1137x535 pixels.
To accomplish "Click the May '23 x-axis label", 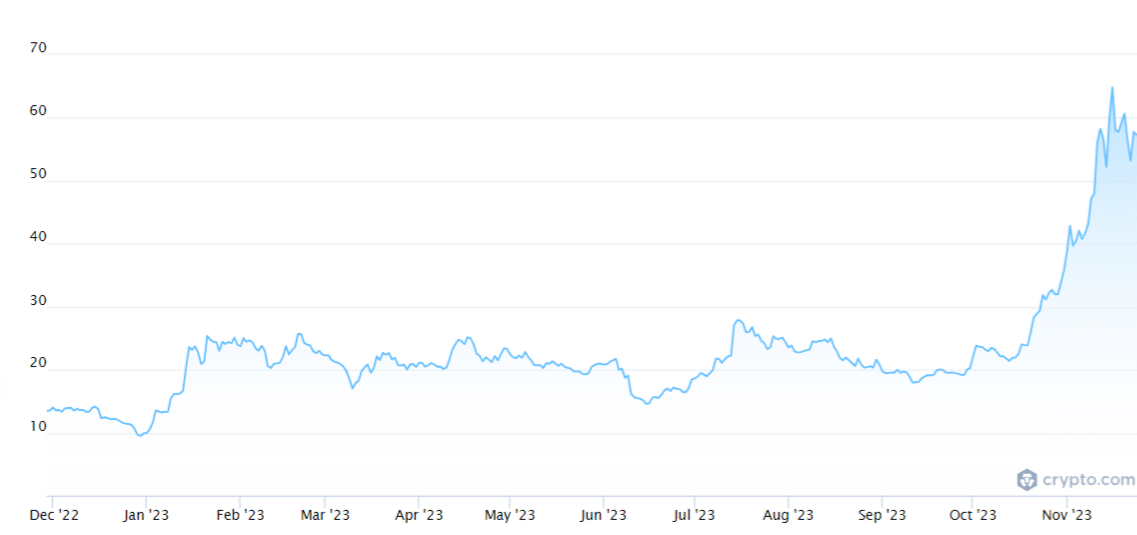I will (510, 515).
